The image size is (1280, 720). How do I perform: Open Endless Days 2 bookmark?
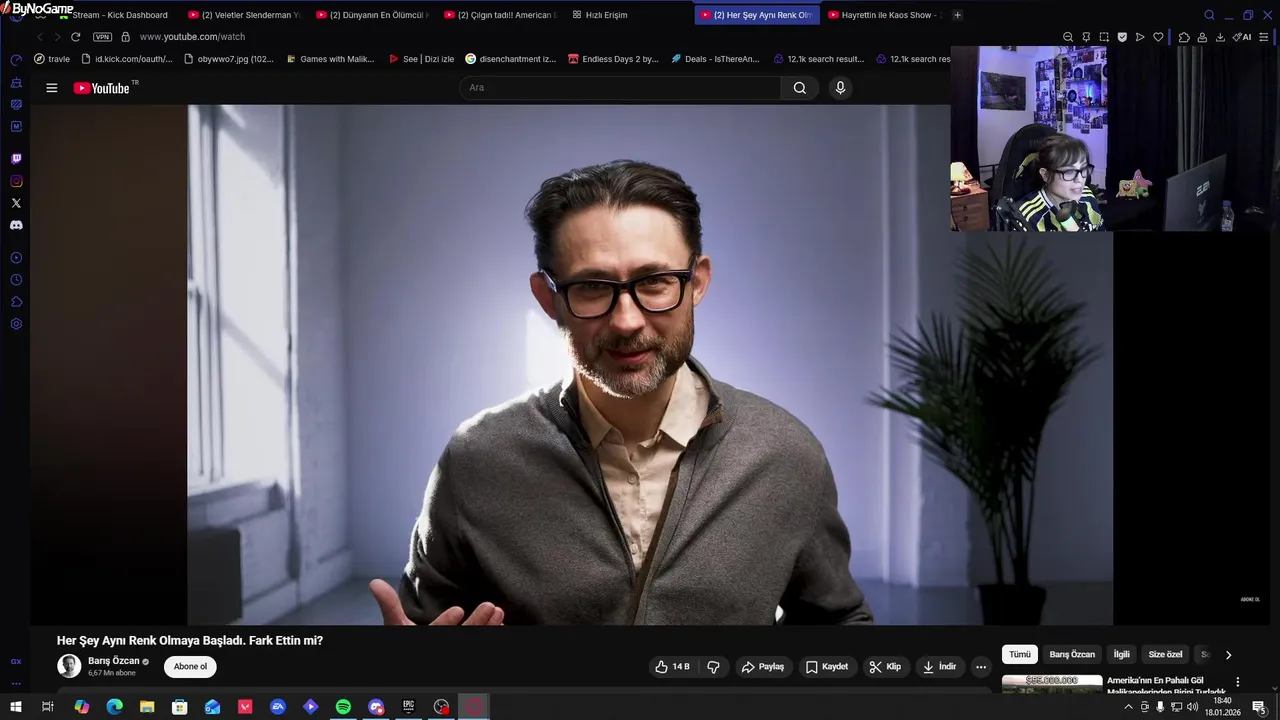pos(613,59)
